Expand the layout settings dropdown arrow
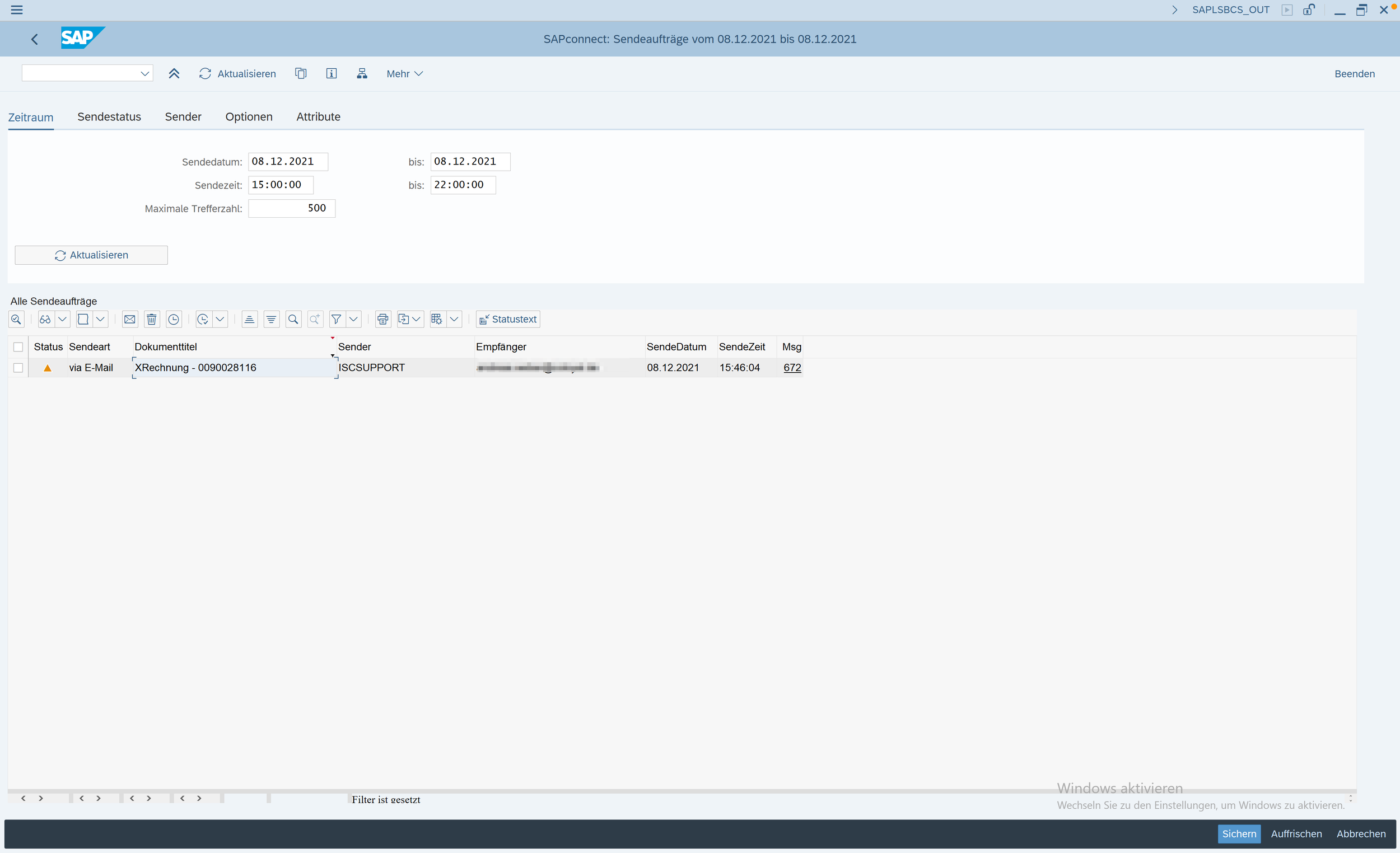Viewport: 1400px width, 853px height. coord(454,319)
